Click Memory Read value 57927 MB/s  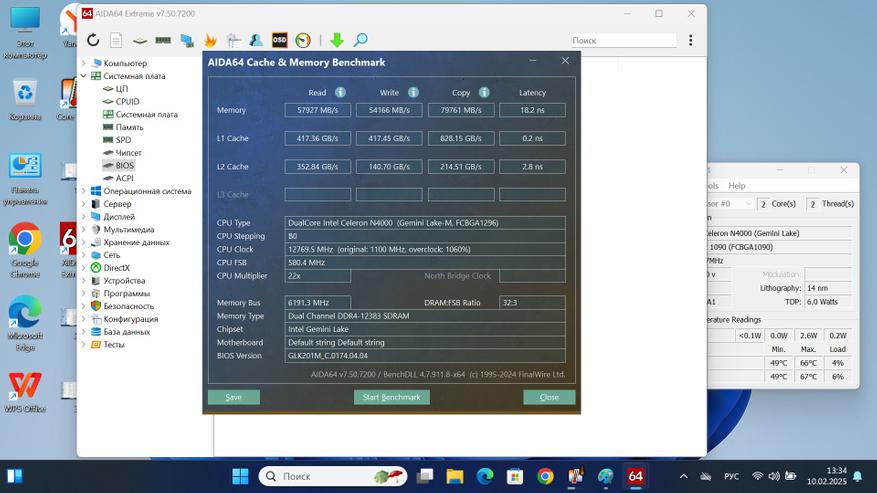318,110
